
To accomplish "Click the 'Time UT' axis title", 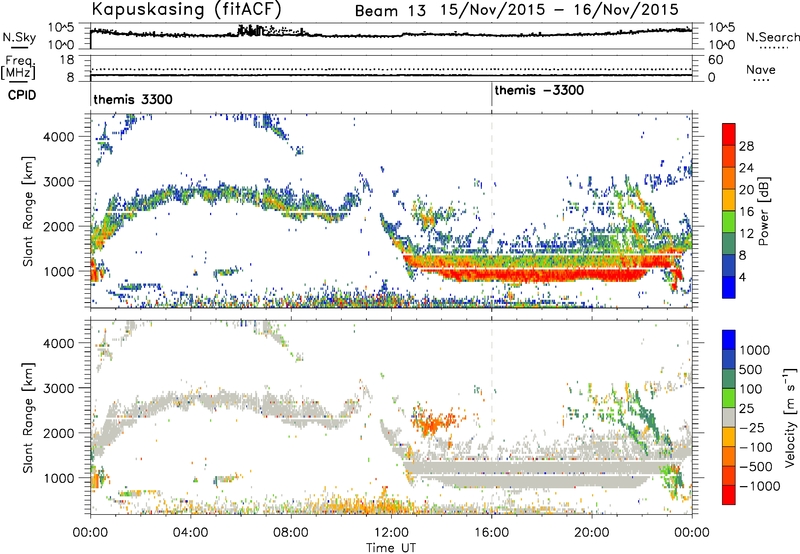I will (x=391, y=548).
